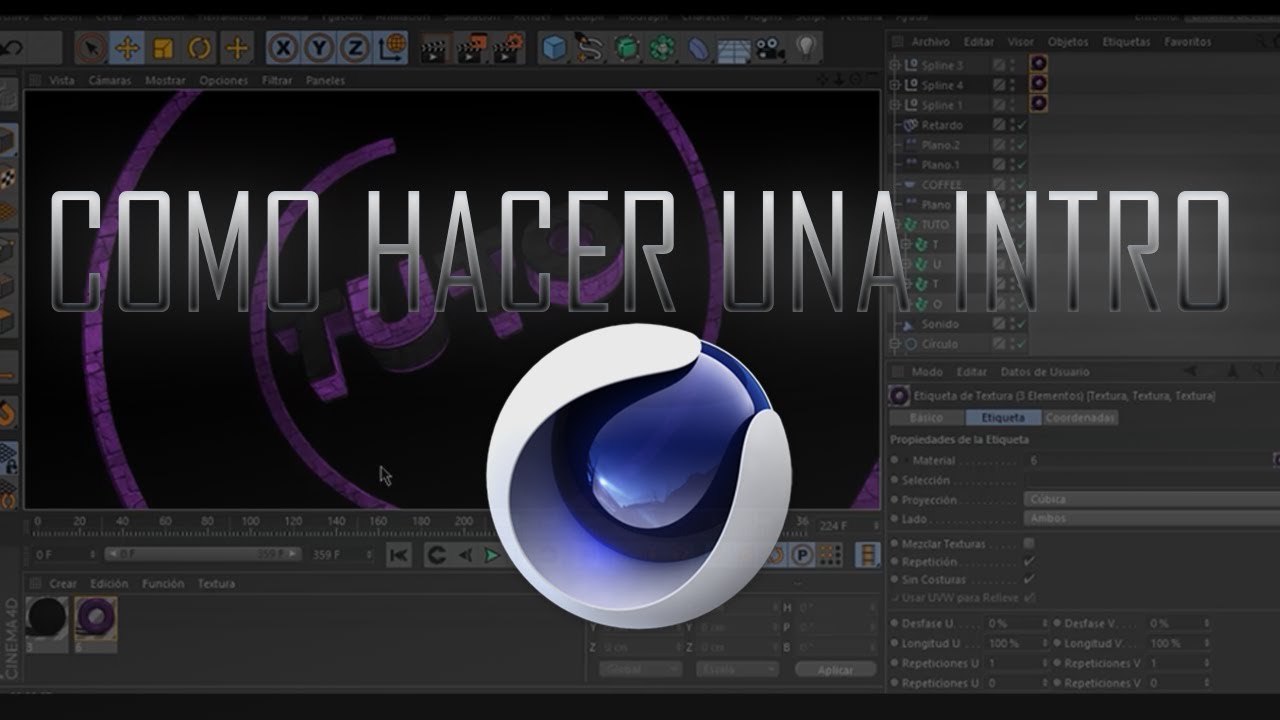
Task: Add a light object
Action: pyautogui.click(x=805, y=47)
